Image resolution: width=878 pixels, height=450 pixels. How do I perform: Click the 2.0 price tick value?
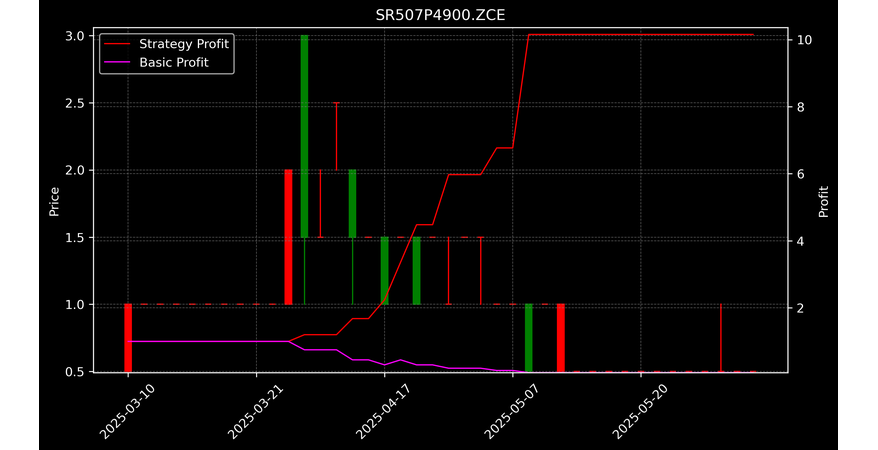pos(76,170)
